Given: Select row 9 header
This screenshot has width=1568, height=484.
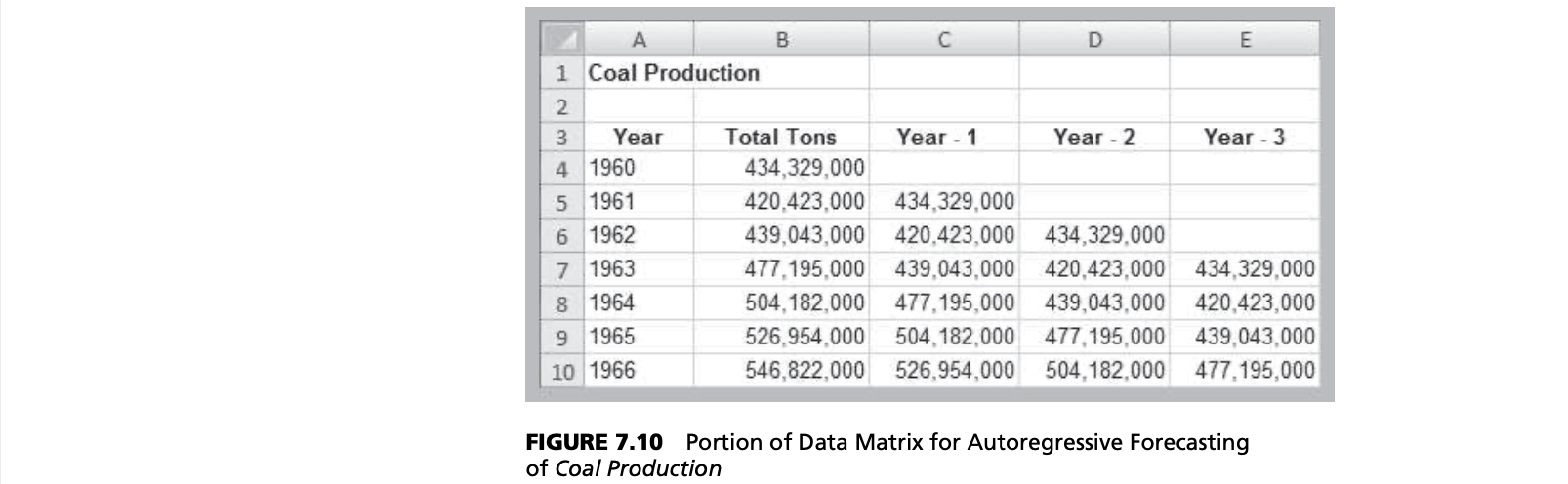Looking at the screenshot, I should pyautogui.click(x=562, y=337).
